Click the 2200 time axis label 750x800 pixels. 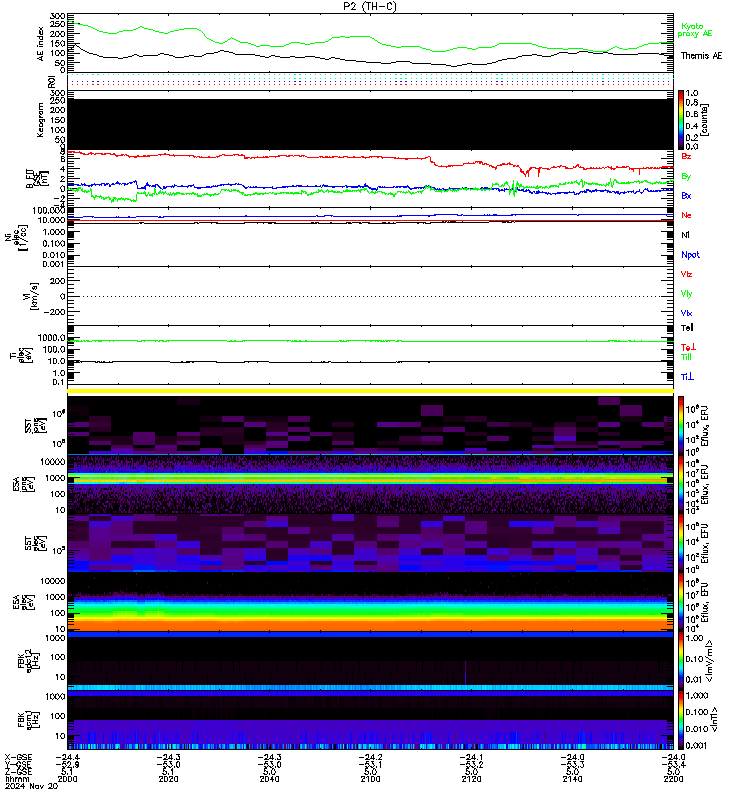point(673,779)
